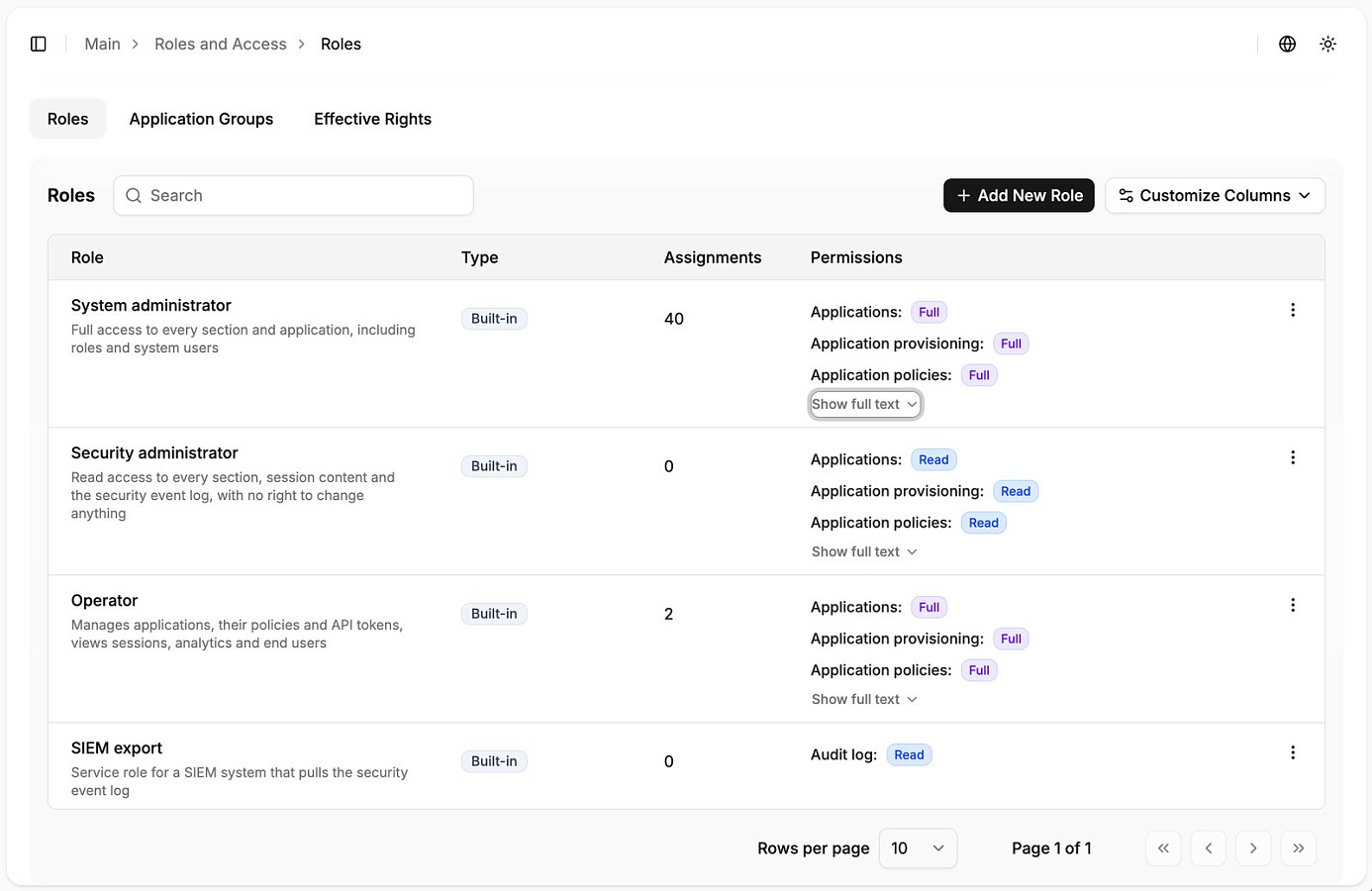This screenshot has width=1372, height=891.
Task: Click the Add New Role button
Action: [x=1019, y=195]
